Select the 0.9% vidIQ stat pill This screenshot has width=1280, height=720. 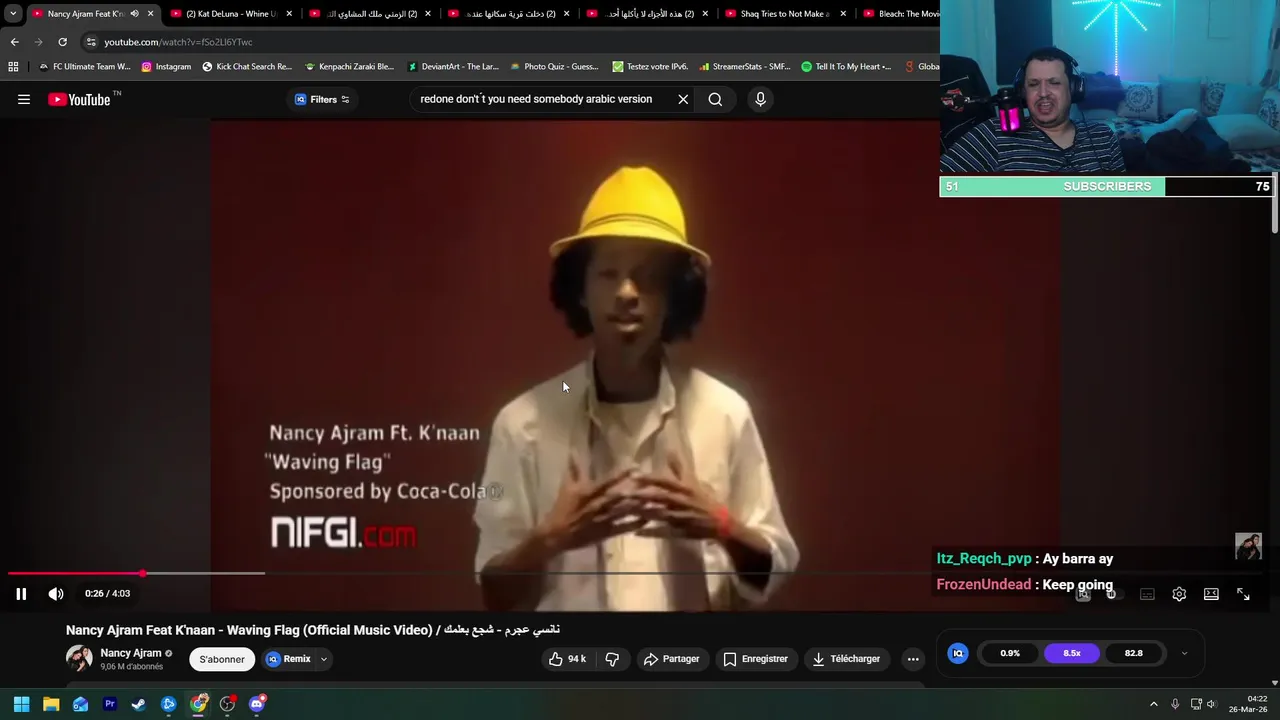(x=1010, y=653)
